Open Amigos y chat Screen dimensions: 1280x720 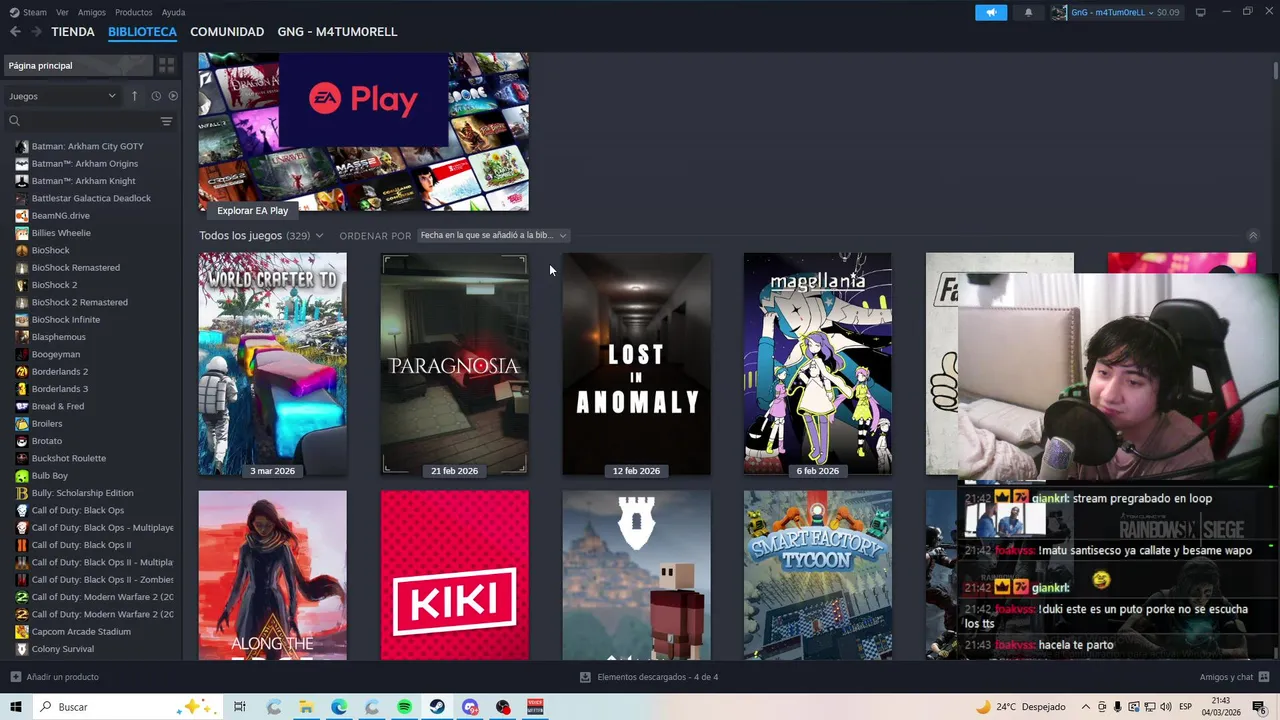click(x=1233, y=677)
